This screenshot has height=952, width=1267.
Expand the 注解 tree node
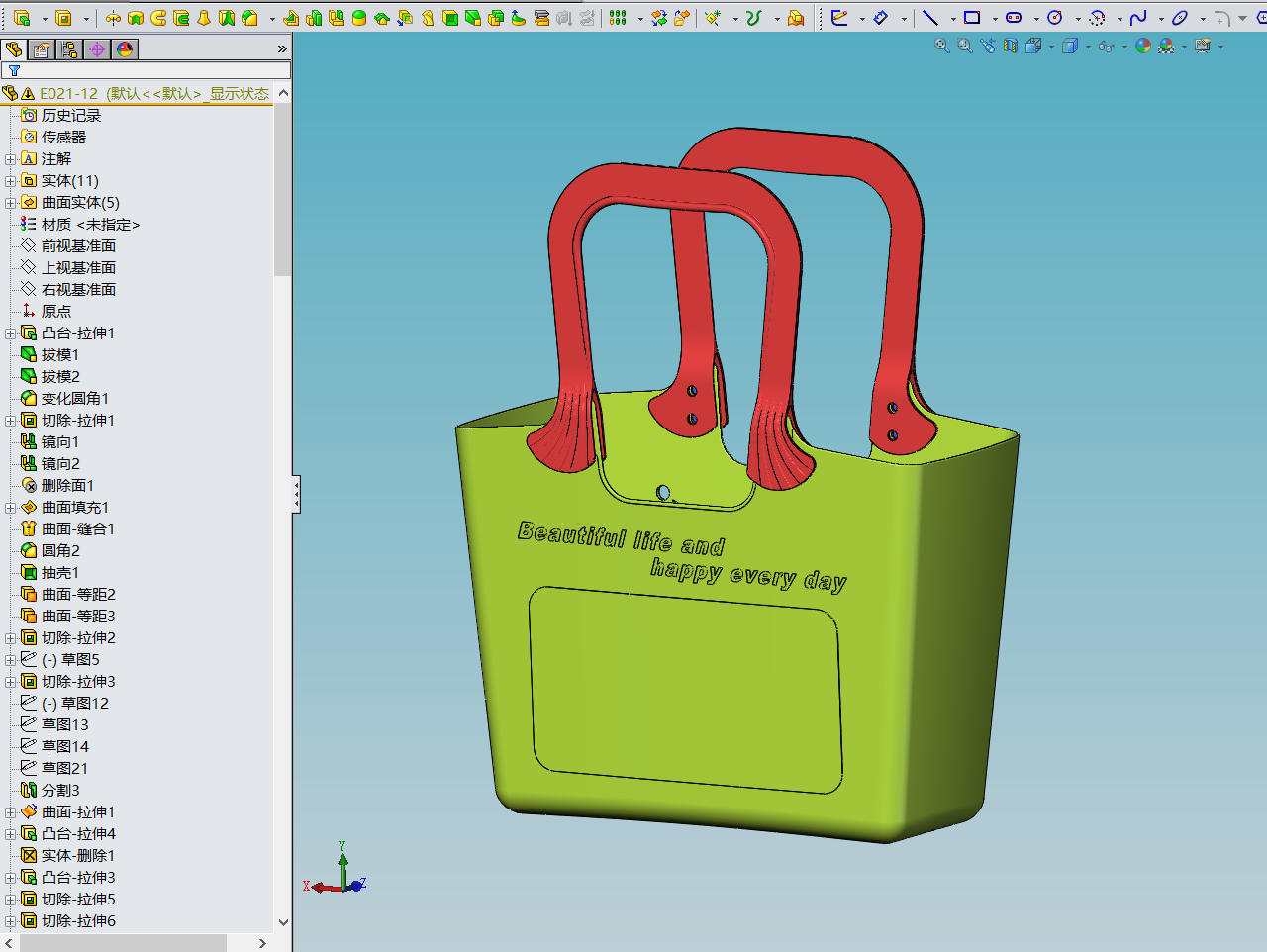coord(11,159)
